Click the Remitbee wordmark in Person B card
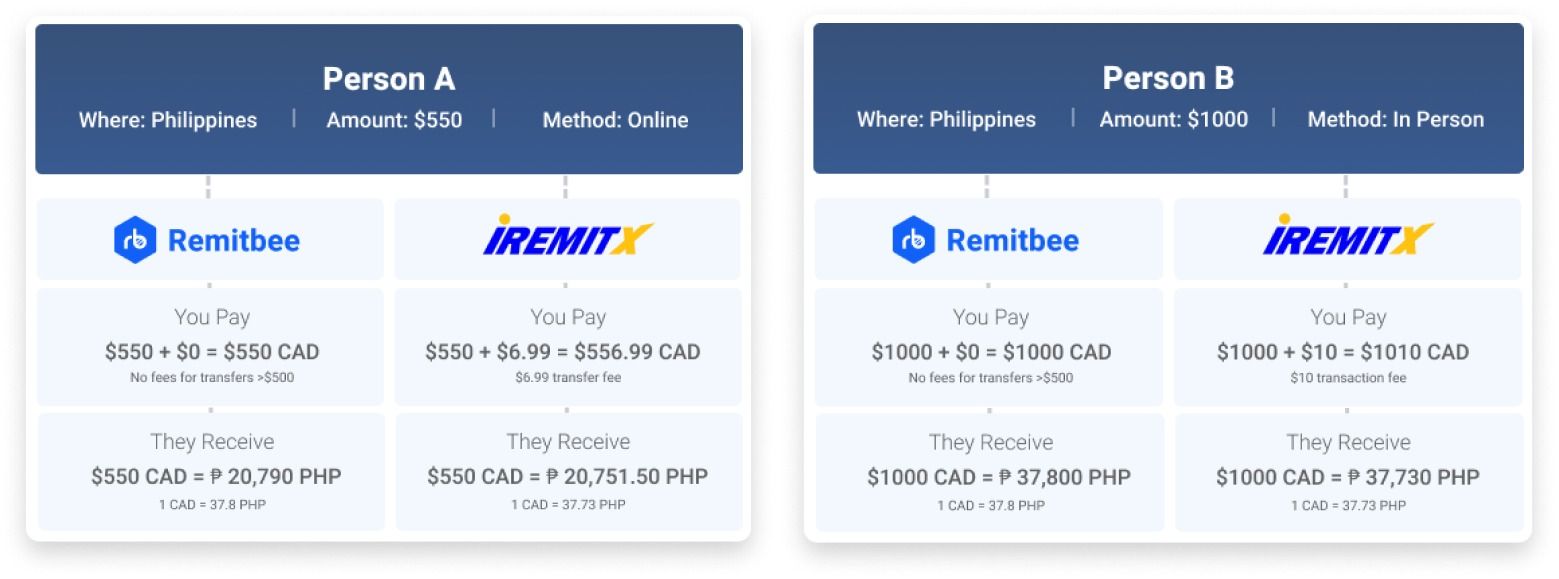The width and height of the screenshot is (1559, 579). pyautogui.click(x=1012, y=241)
